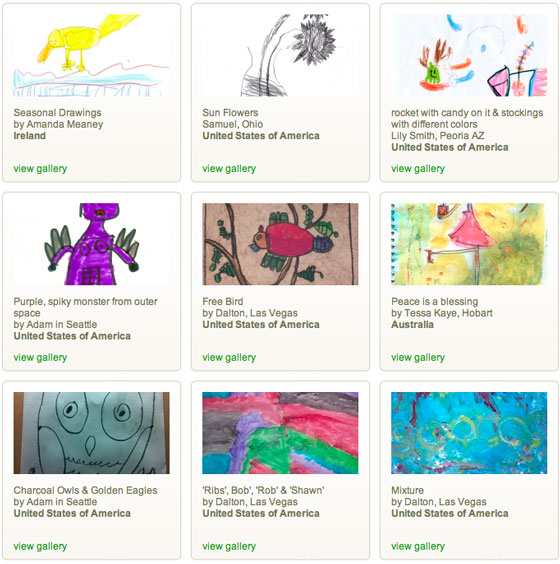Open the rocket with candy drawing thumbnail

coord(469,55)
